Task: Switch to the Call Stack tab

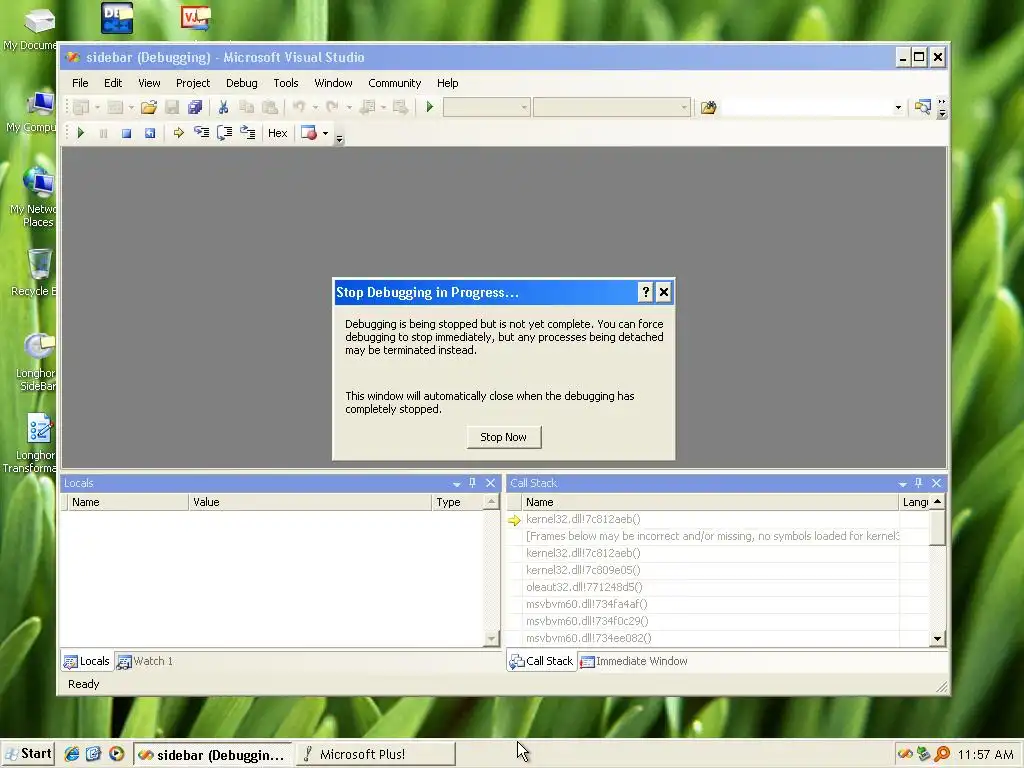Action: [x=542, y=661]
